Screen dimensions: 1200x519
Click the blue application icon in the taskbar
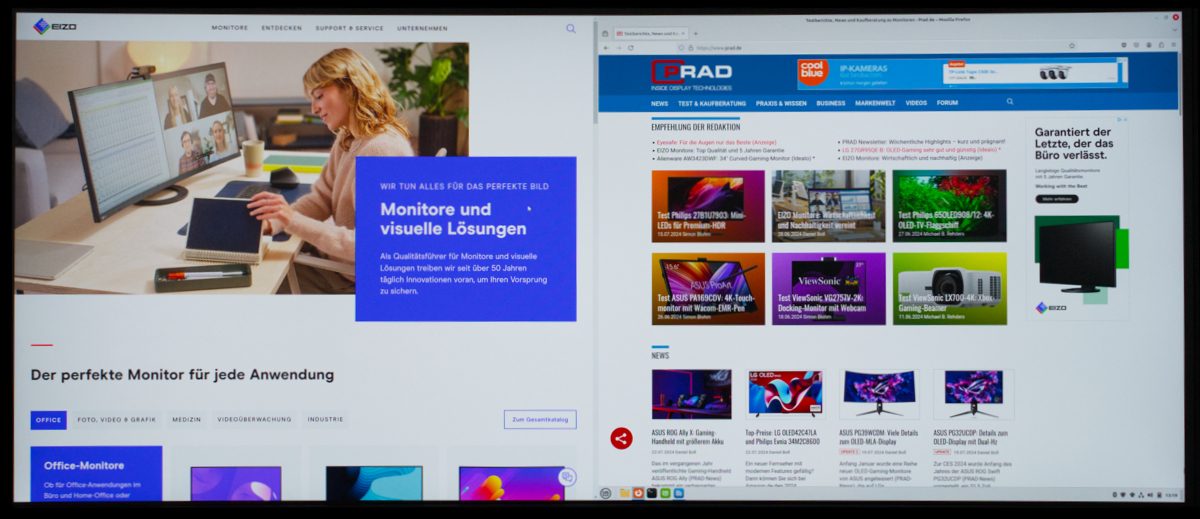(679, 493)
